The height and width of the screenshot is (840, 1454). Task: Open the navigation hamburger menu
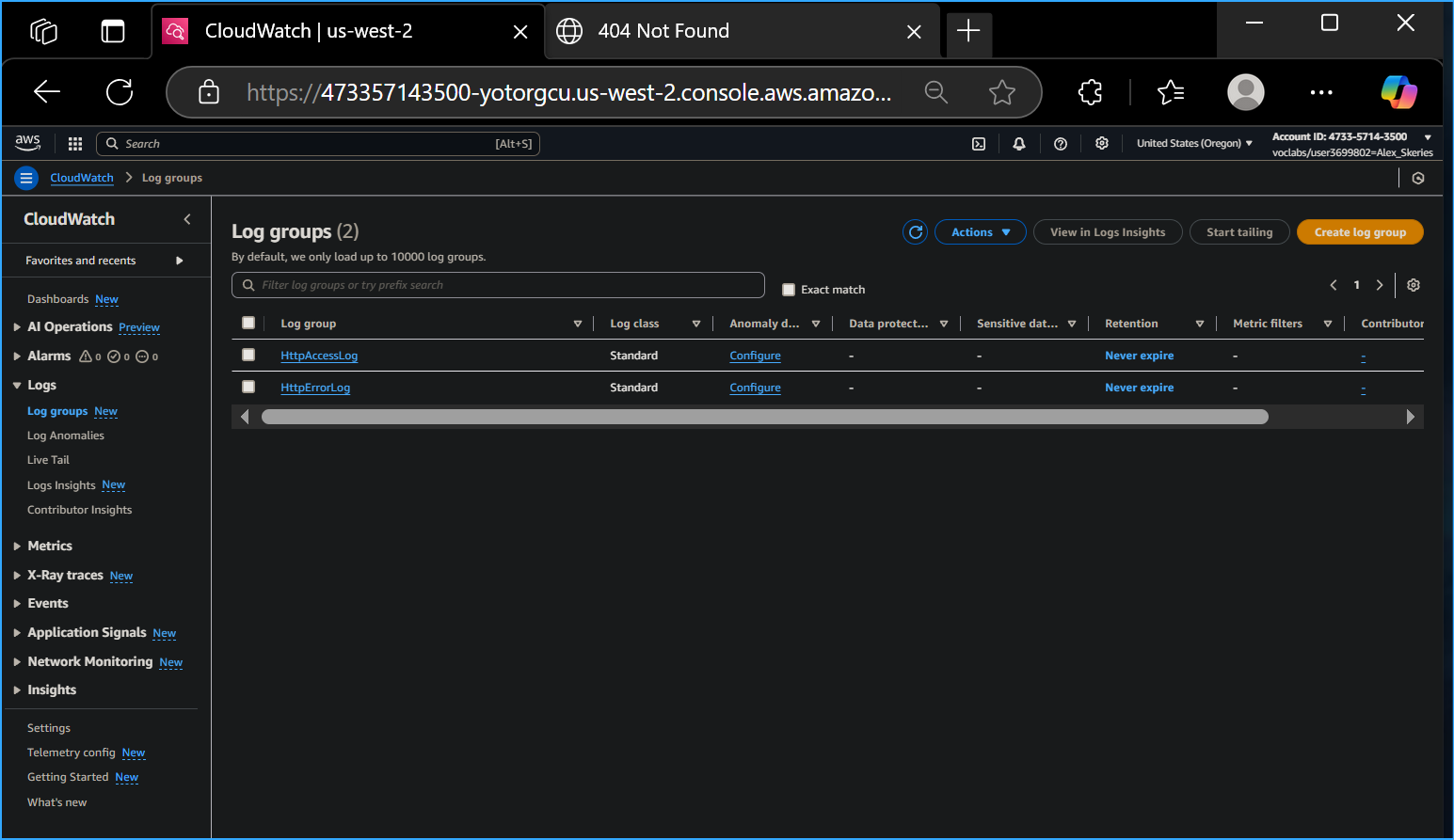[x=25, y=178]
